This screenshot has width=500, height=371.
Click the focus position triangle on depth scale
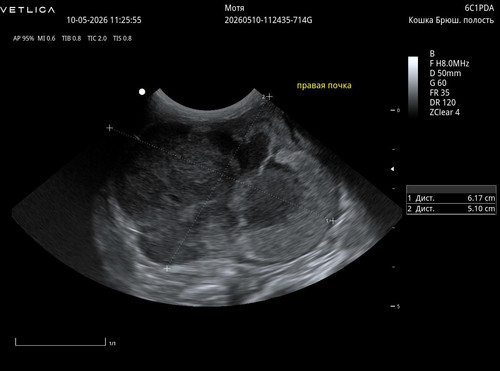[x=393, y=169]
